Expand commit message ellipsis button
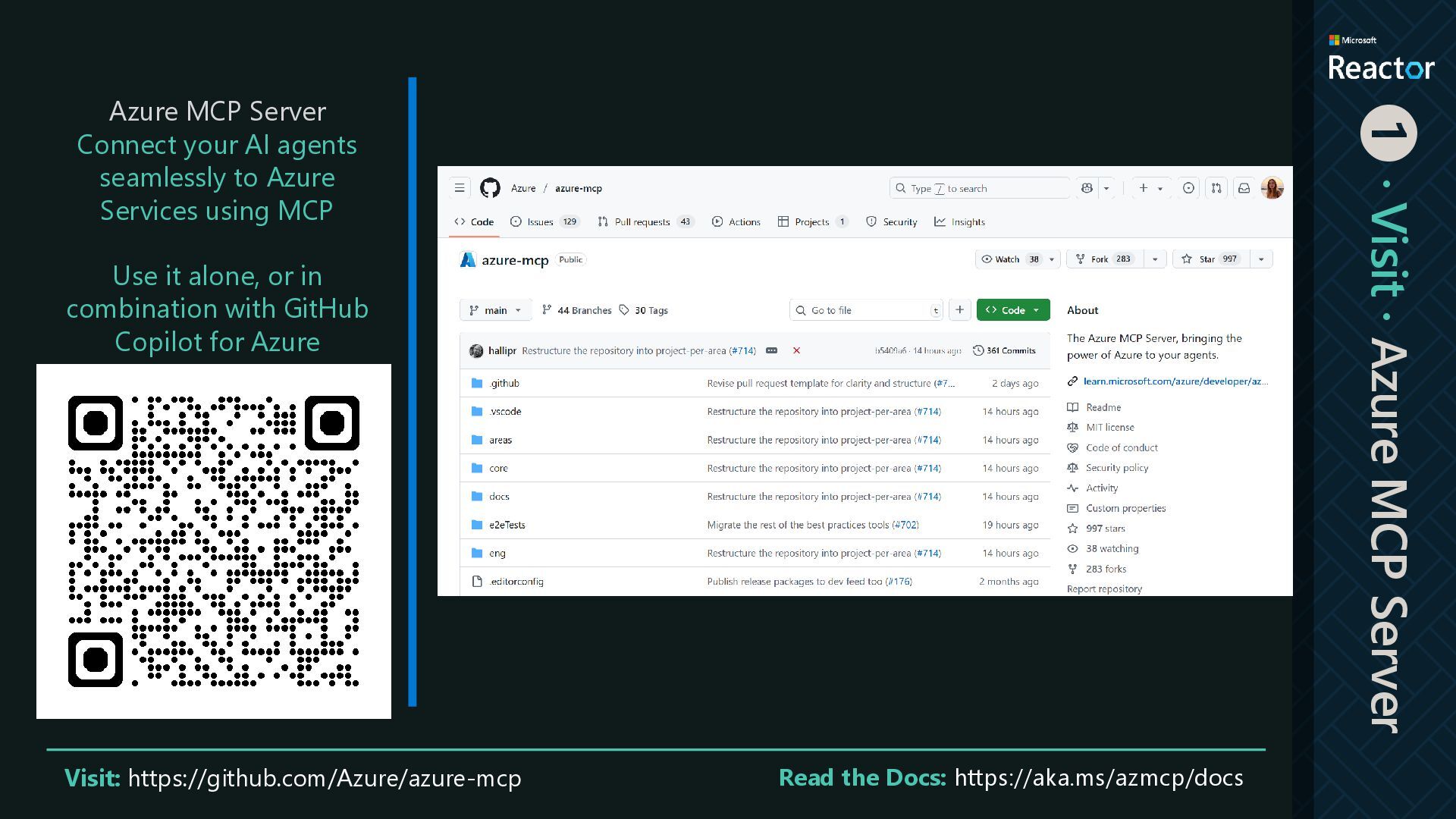 pyautogui.click(x=771, y=350)
